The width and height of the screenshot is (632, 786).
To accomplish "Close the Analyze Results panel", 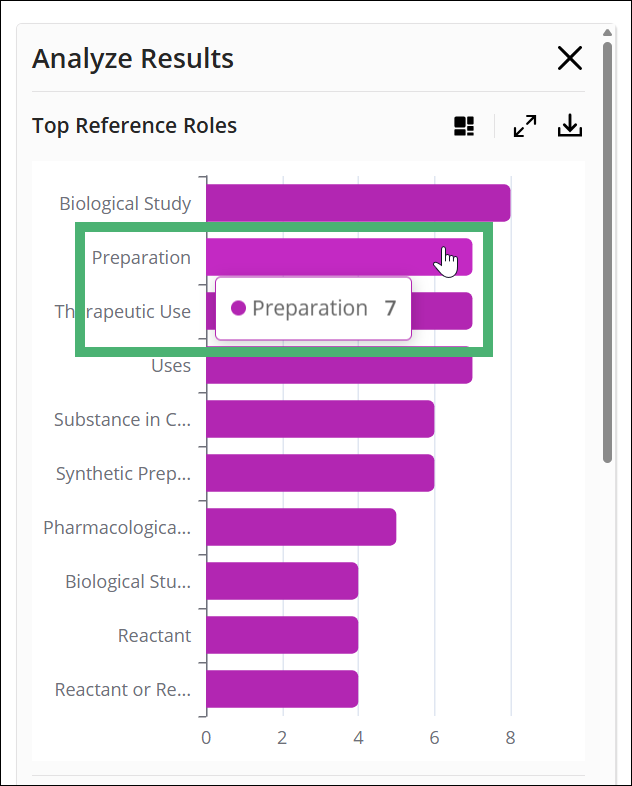I will click(x=570, y=58).
